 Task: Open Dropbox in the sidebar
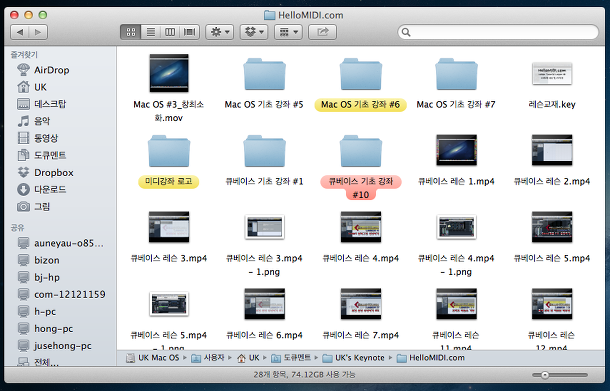[x=45, y=172]
